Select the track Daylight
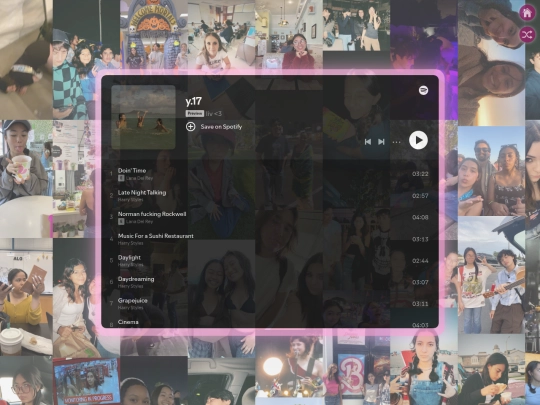 coord(129,258)
